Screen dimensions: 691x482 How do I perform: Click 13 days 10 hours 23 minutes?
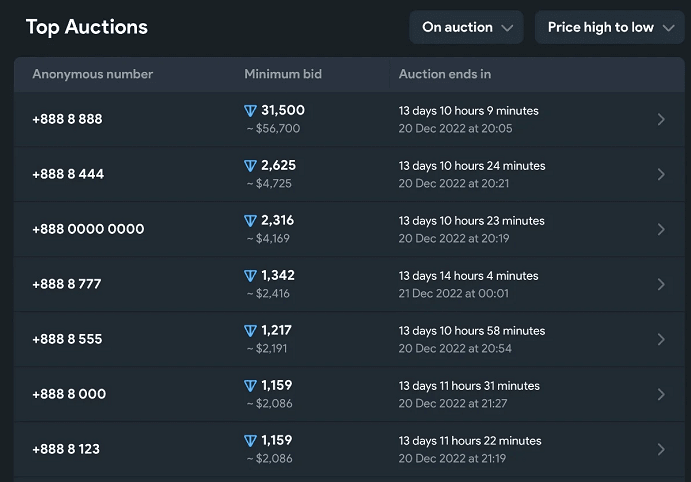(472, 221)
